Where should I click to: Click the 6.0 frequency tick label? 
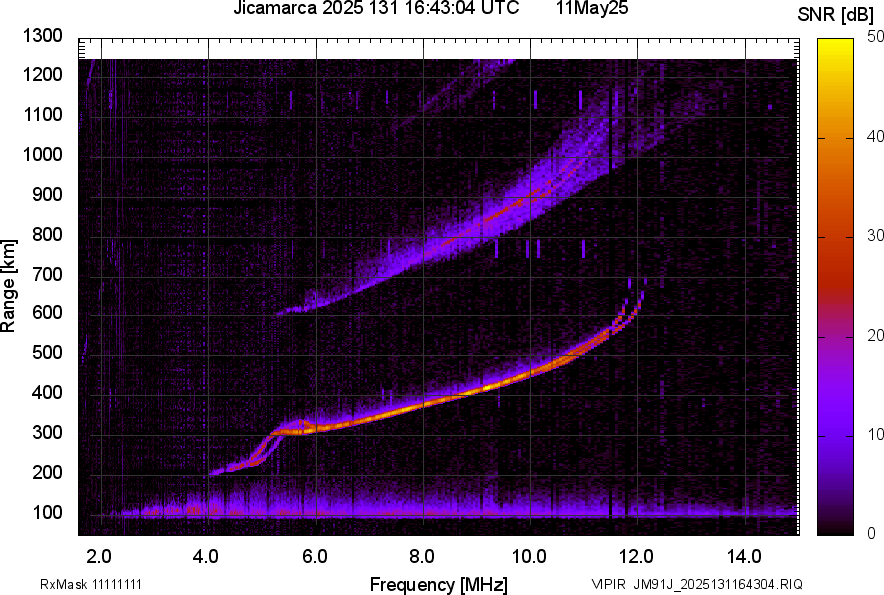click(315, 557)
